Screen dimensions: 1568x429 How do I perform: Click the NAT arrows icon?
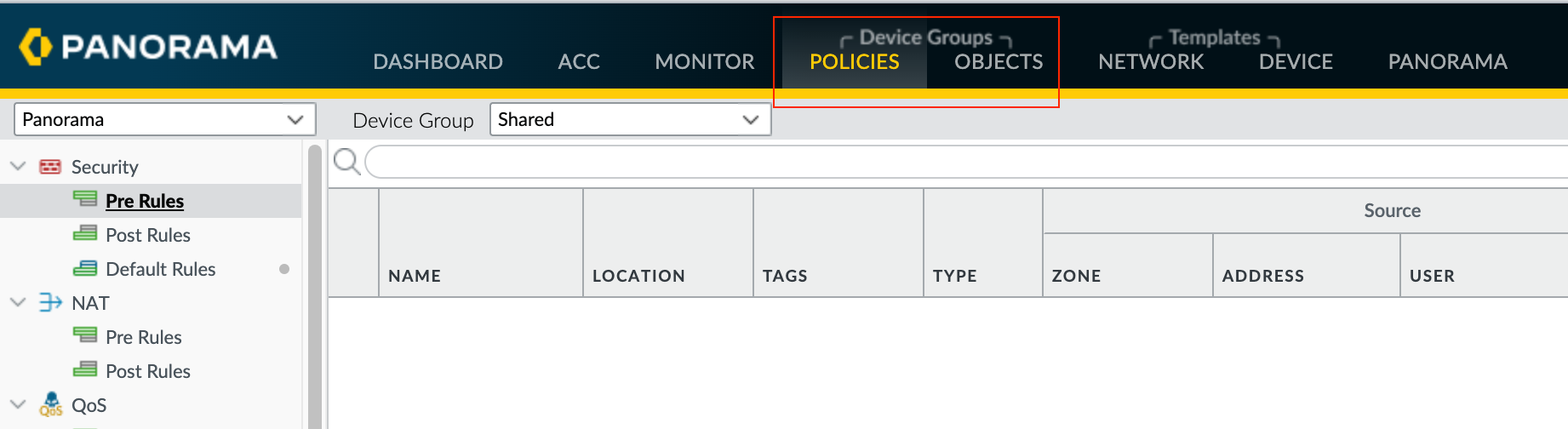(x=50, y=303)
